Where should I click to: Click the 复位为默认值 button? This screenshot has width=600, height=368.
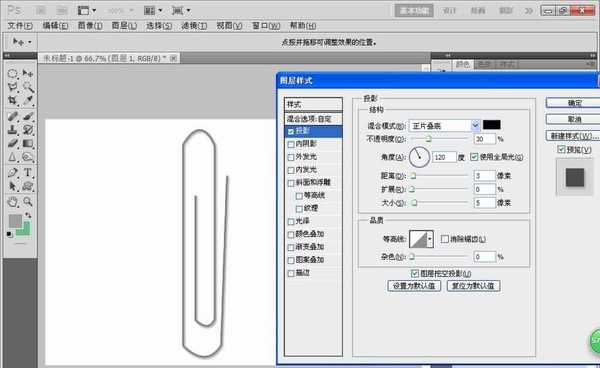[473, 286]
